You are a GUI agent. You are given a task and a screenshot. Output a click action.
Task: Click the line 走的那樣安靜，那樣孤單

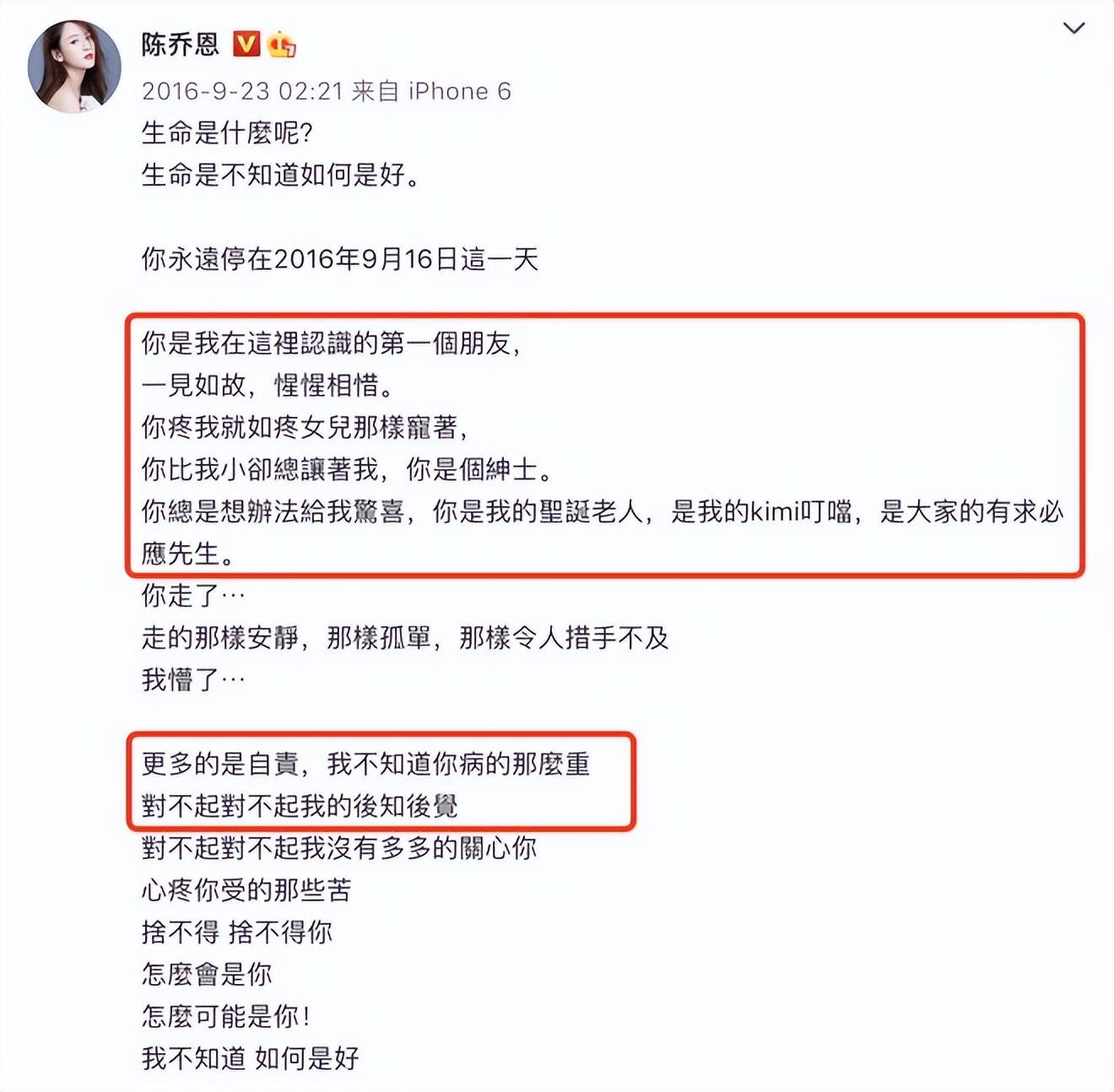coord(405,637)
